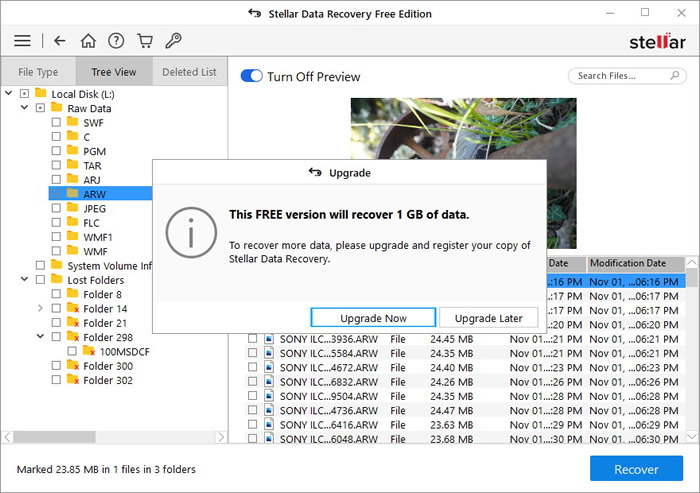Toggle the Turn Off Preview switch
This screenshot has height=493, width=700.
251,77
